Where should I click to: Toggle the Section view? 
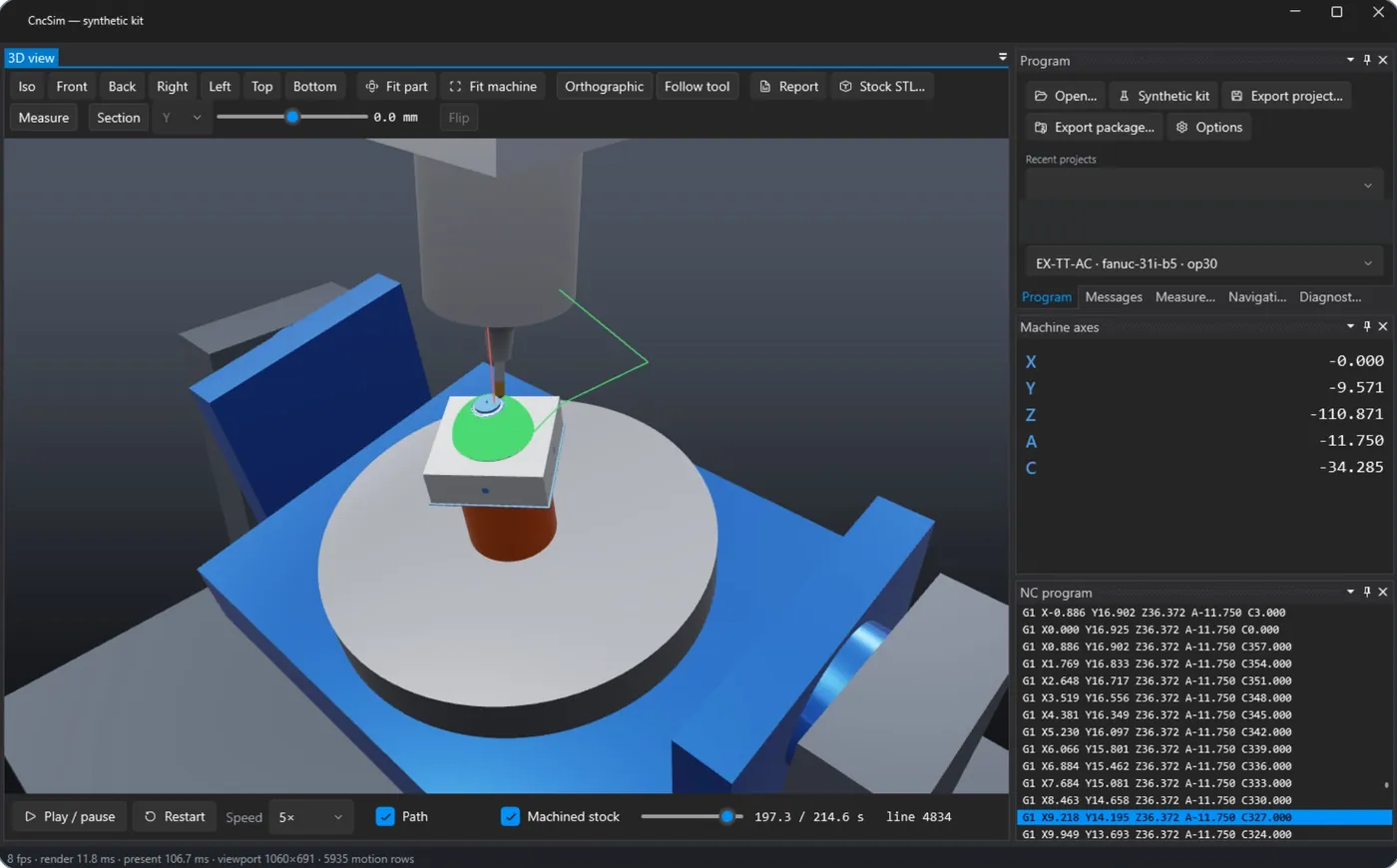tap(119, 118)
